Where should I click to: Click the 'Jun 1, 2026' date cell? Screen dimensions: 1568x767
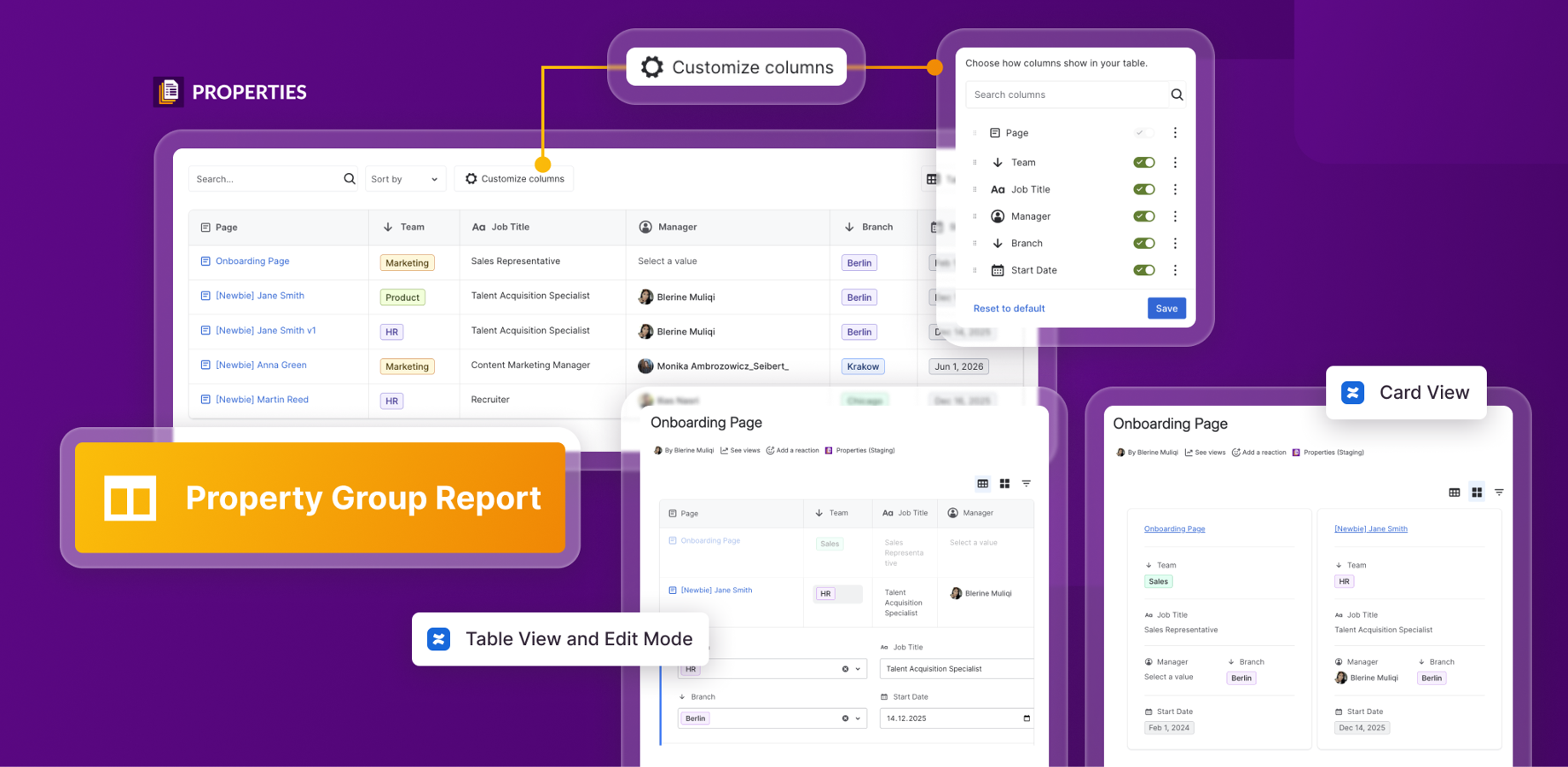pyautogui.click(x=959, y=366)
